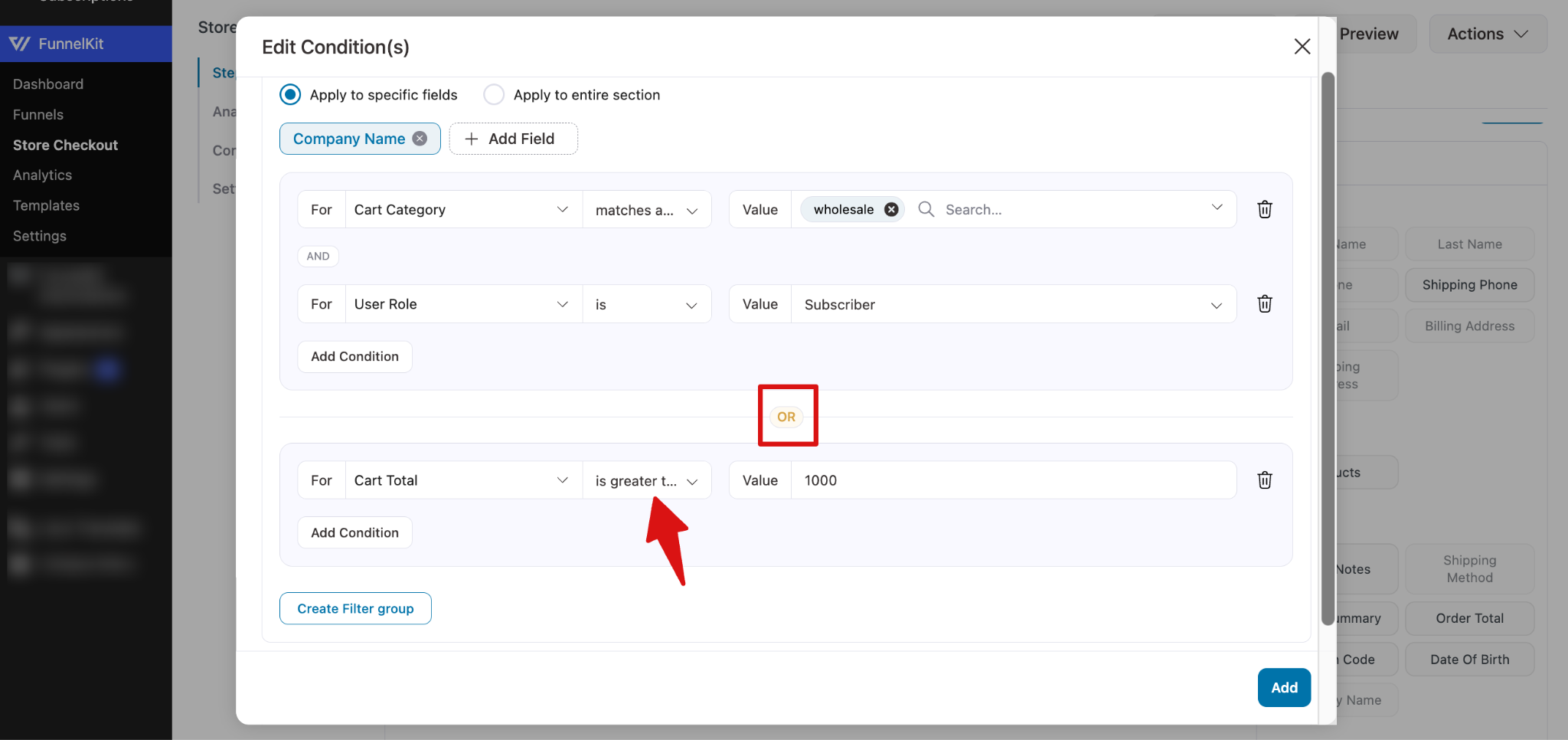Select Apply to specific fields

[x=290, y=94]
